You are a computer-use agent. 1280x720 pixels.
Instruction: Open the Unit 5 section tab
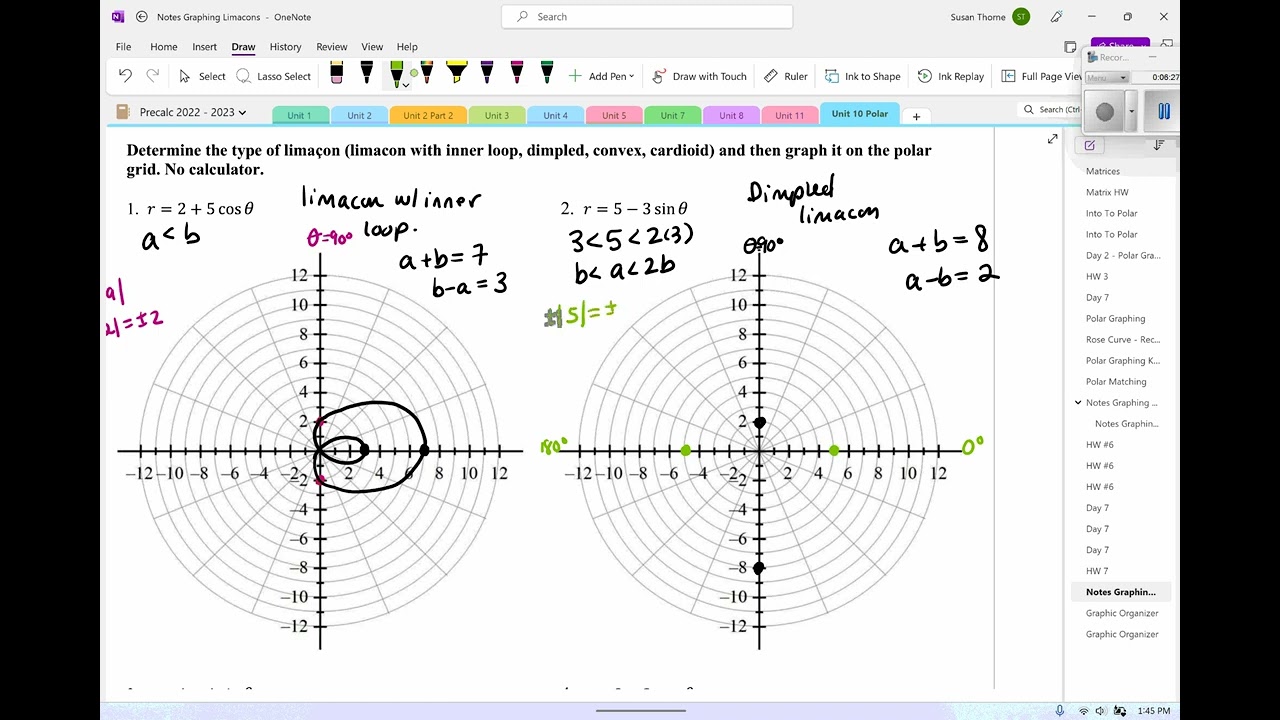[614, 115]
